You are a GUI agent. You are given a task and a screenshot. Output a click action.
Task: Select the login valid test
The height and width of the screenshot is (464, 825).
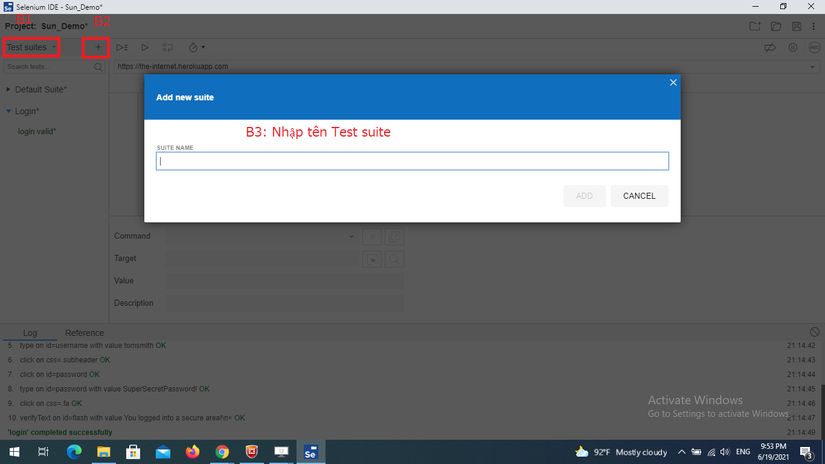click(x=37, y=132)
